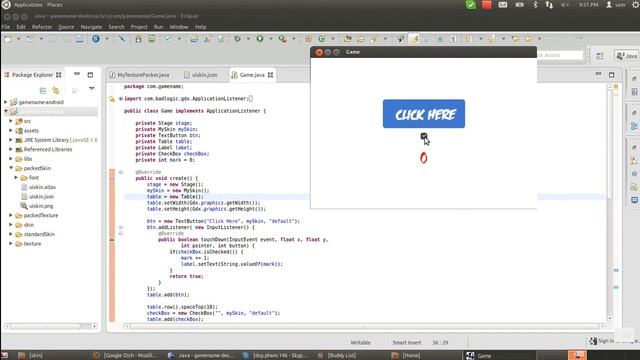Select the libs folder

tap(28, 159)
